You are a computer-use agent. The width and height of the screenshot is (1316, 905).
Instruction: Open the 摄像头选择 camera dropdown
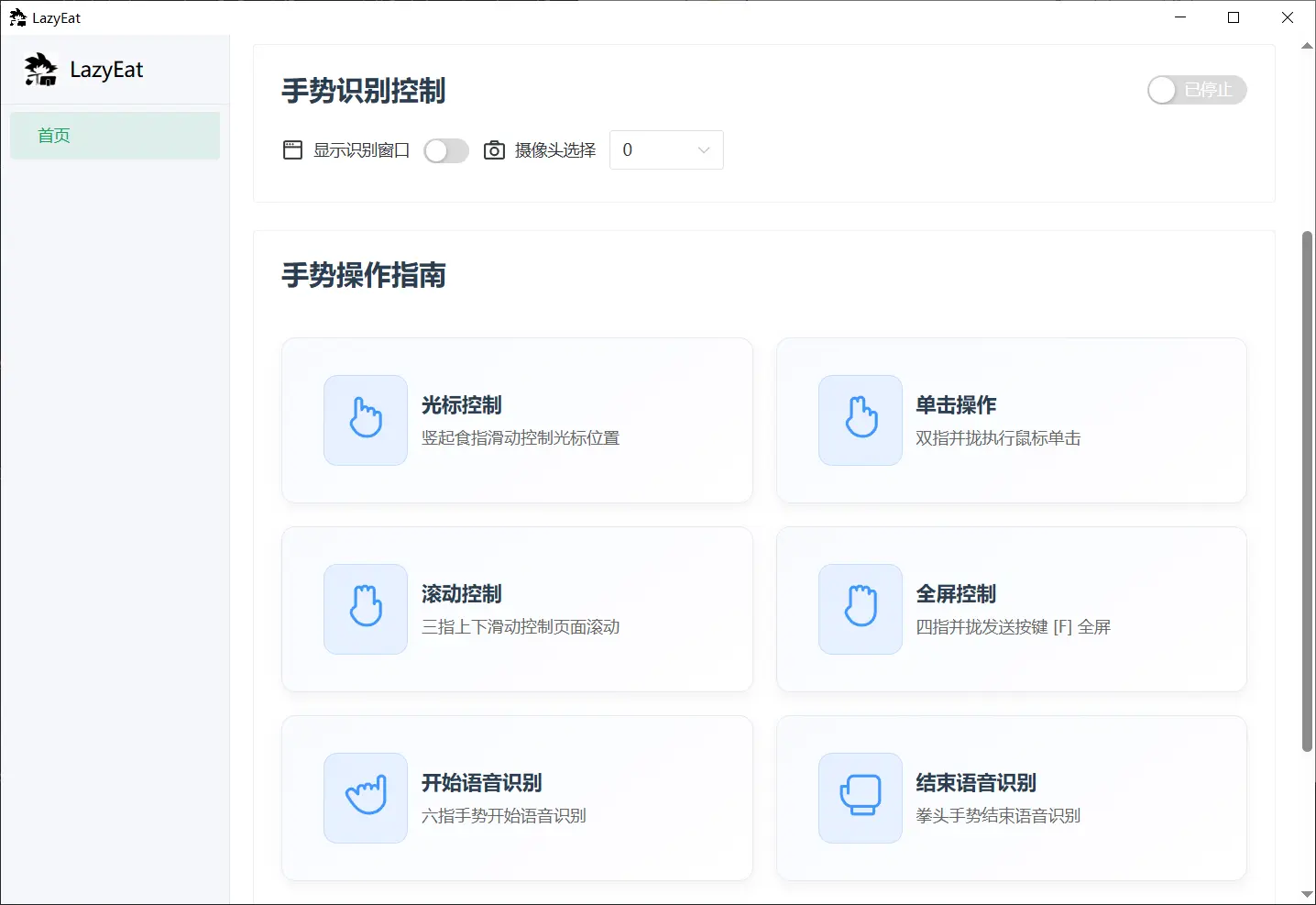[x=666, y=150]
